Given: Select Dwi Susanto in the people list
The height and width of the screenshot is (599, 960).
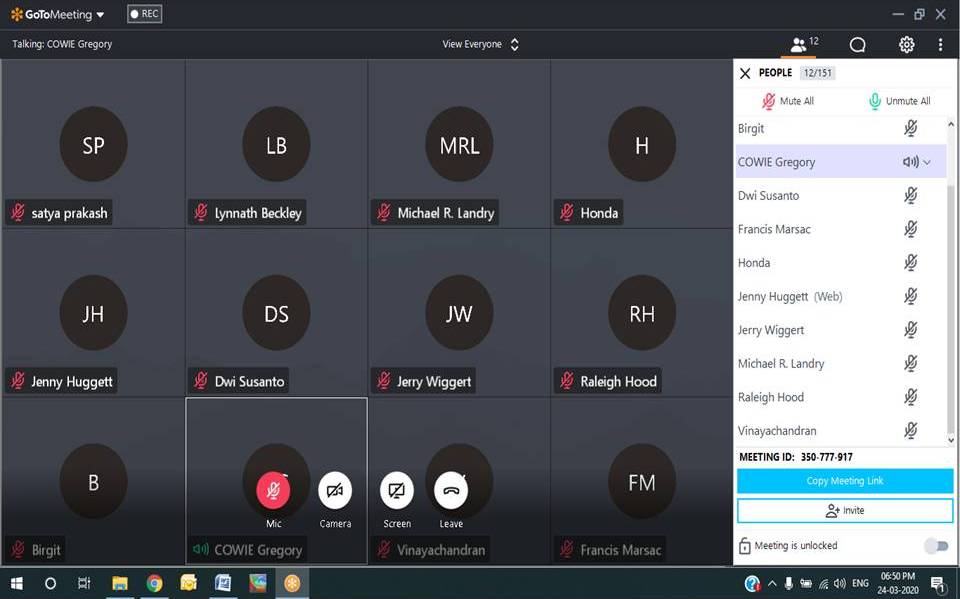Looking at the screenshot, I should pos(768,196).
